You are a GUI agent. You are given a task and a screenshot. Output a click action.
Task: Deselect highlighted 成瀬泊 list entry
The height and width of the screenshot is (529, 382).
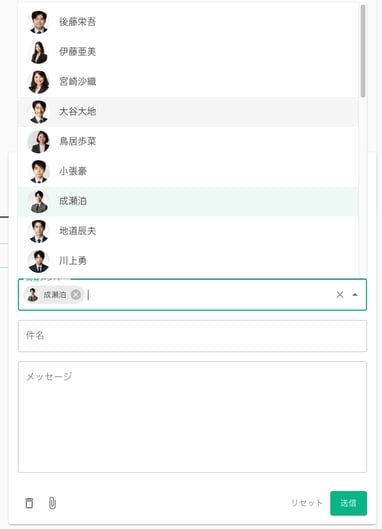pyautogui.click(x=188, y=201)
